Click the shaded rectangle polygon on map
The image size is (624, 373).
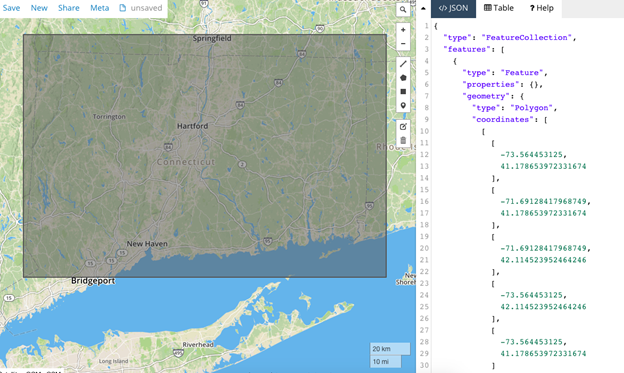point(205,156)
